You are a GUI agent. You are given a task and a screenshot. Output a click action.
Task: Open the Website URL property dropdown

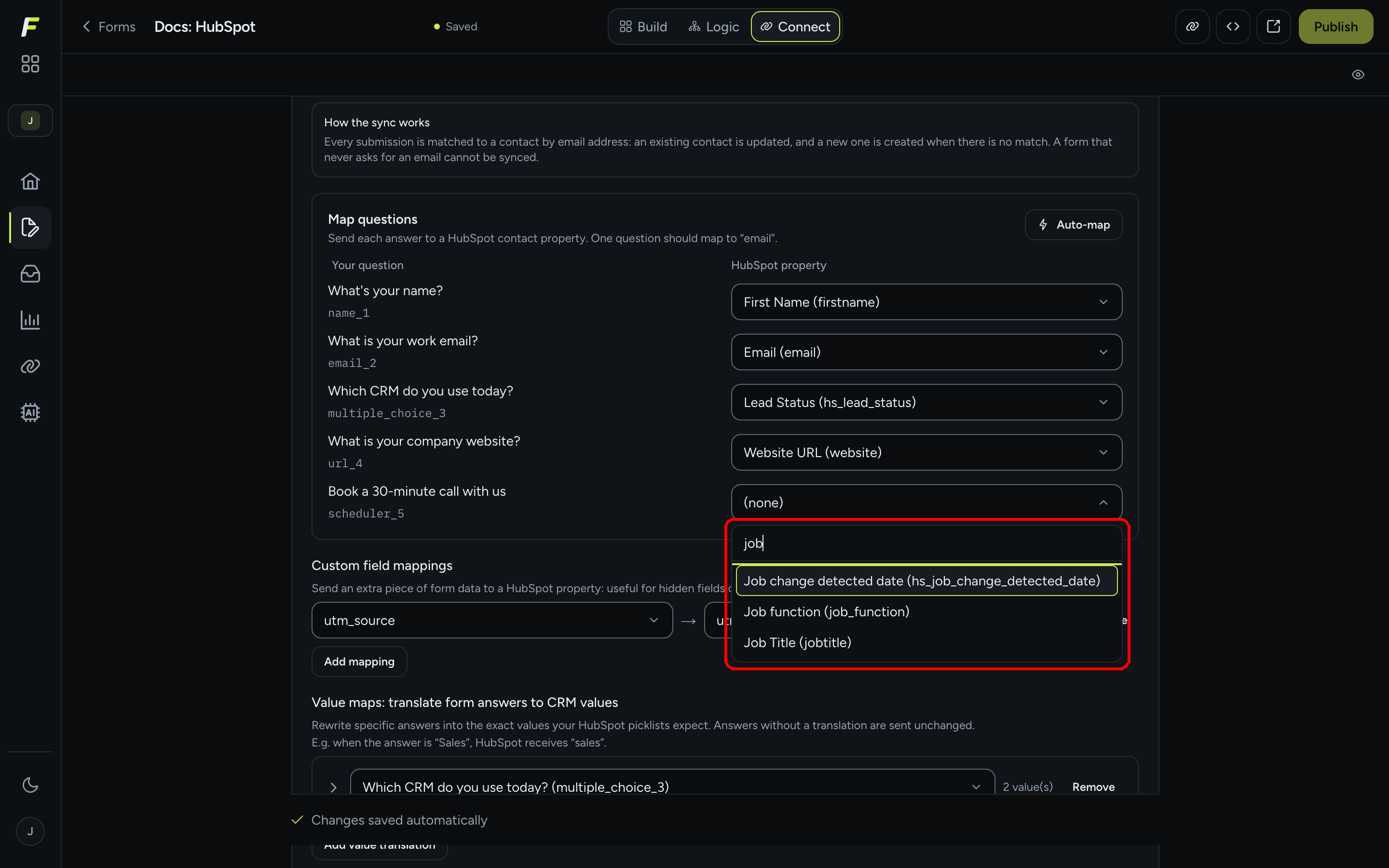[x=926, y=452]
